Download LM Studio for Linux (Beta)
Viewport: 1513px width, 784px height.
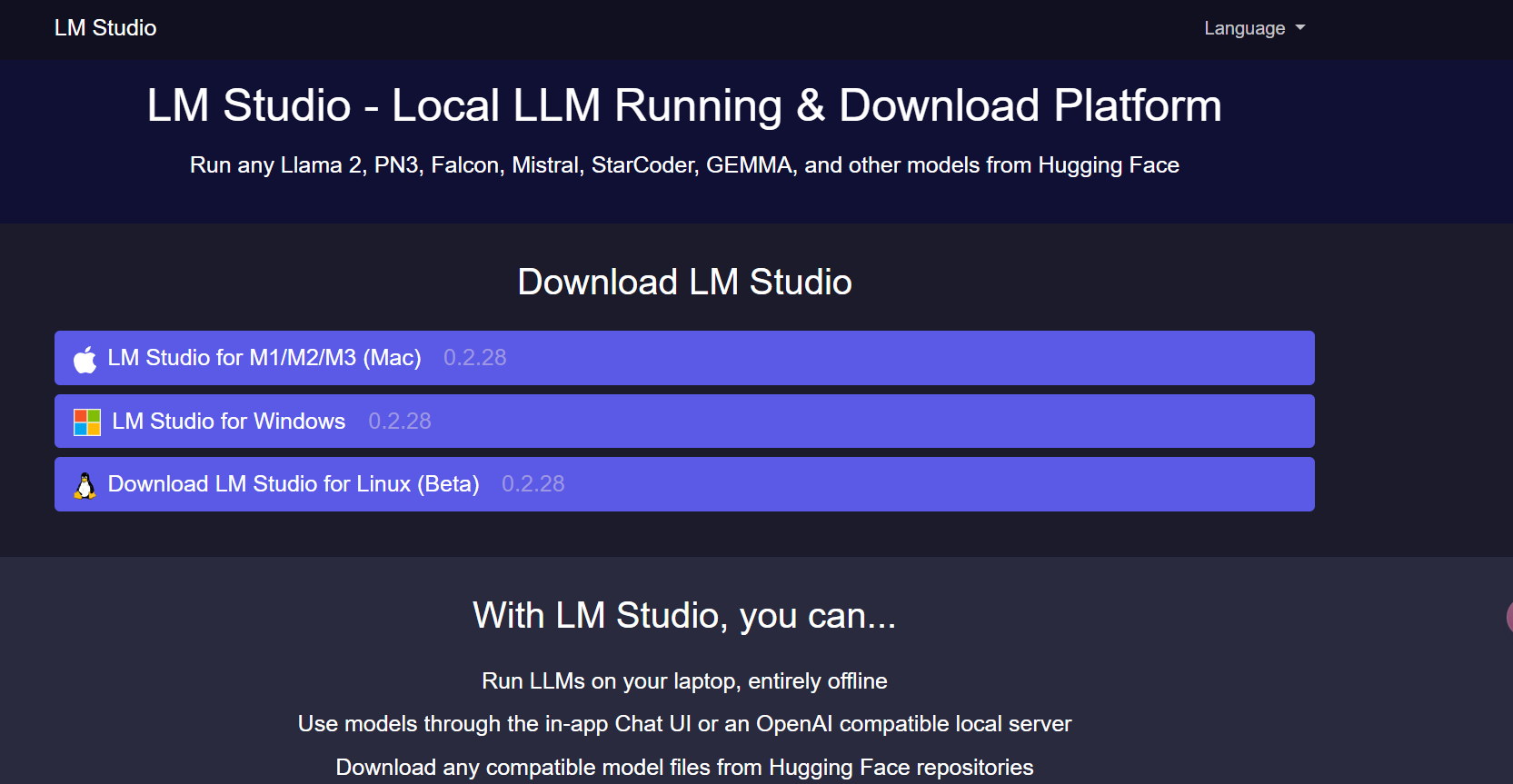(x=684, y=484)
